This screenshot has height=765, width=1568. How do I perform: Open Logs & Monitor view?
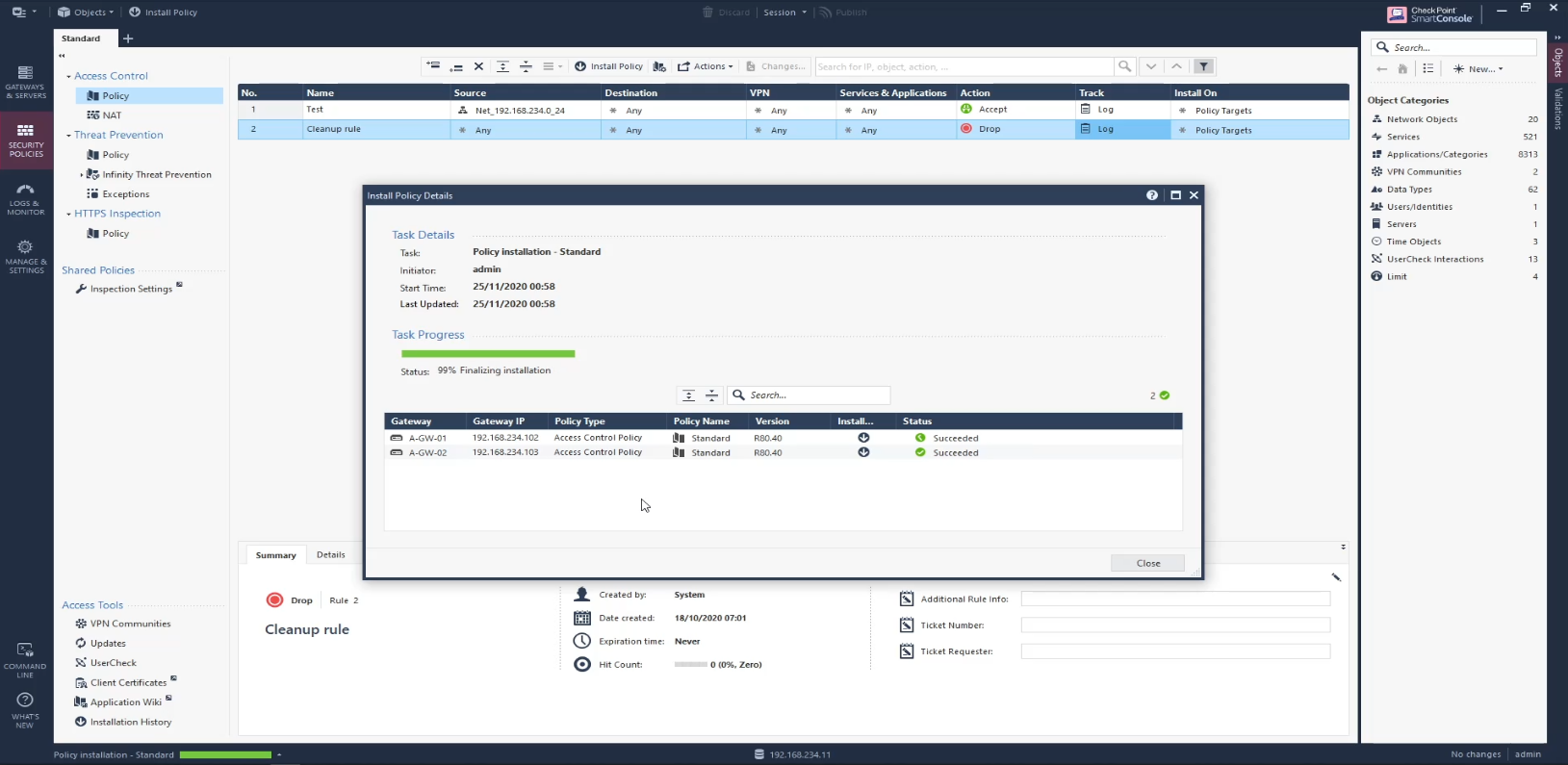click(26, 198)
